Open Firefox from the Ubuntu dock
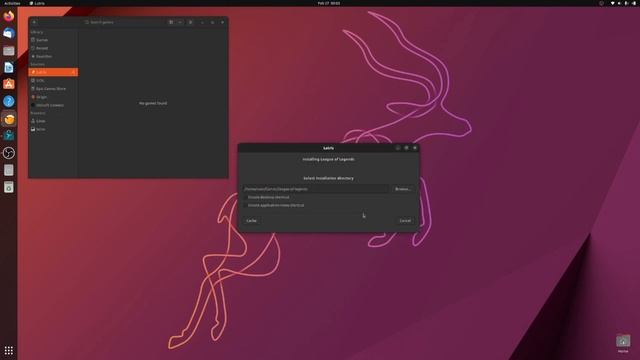Viewport: 640px width, 360px height. 9,16
